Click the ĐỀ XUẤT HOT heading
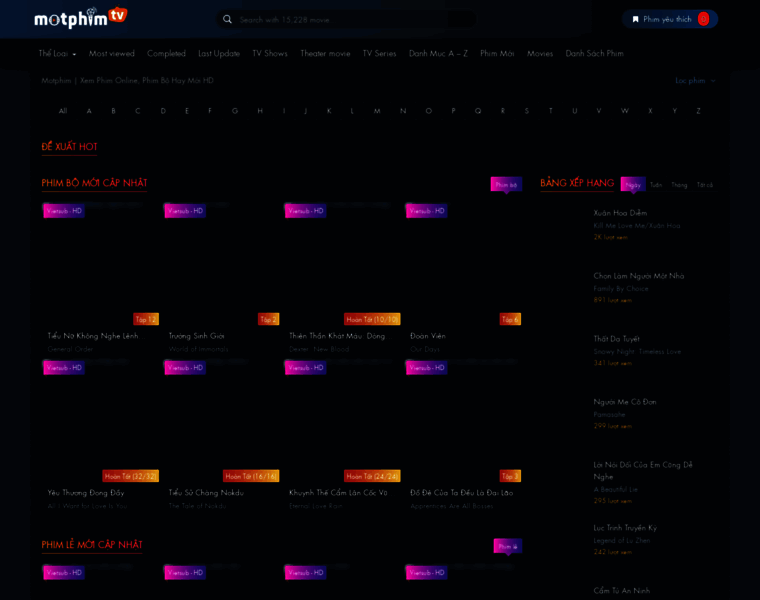This screenshot has height=600, width=760. tap(69, 147)
